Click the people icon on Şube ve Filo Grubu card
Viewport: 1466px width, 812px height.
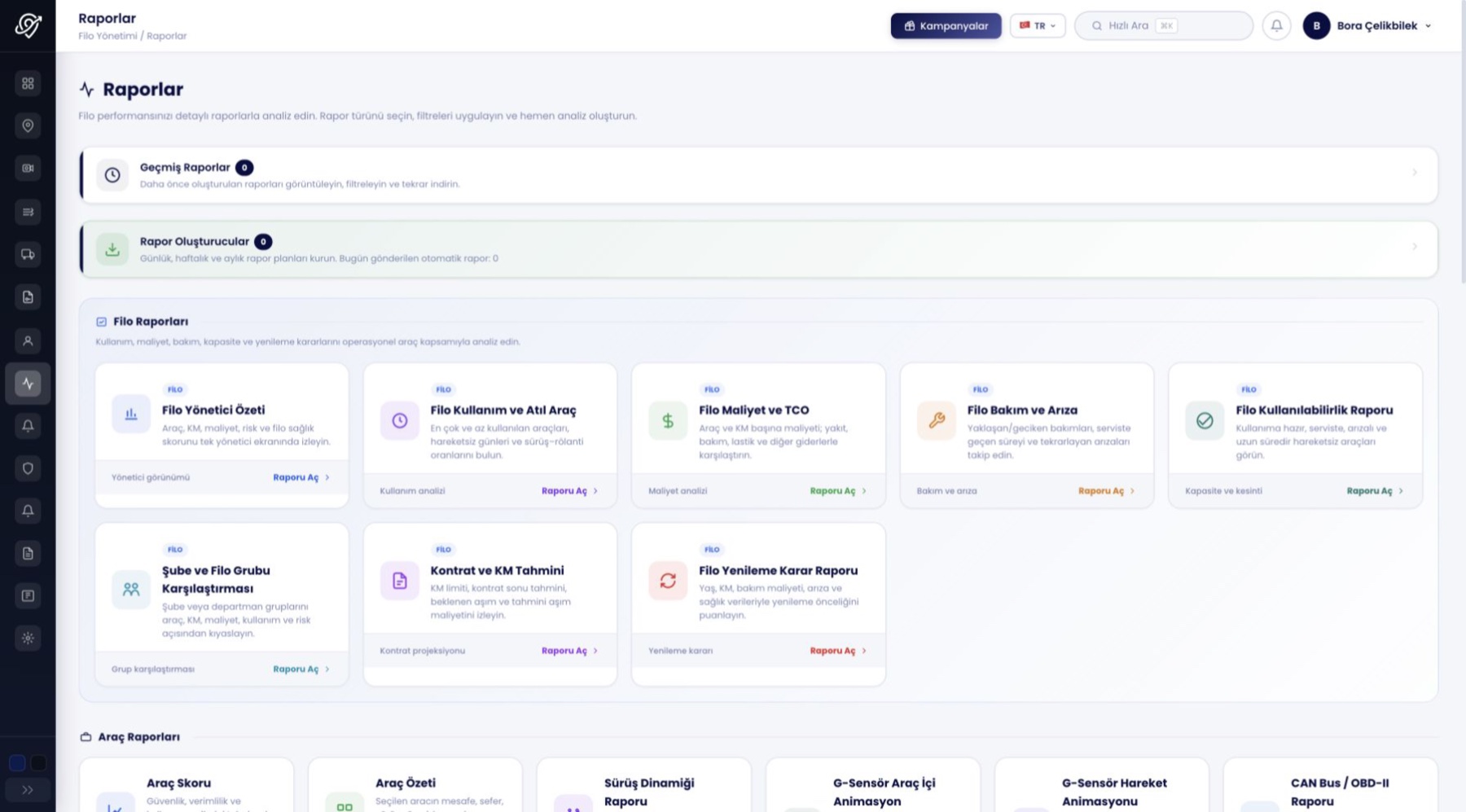point(131,589)
